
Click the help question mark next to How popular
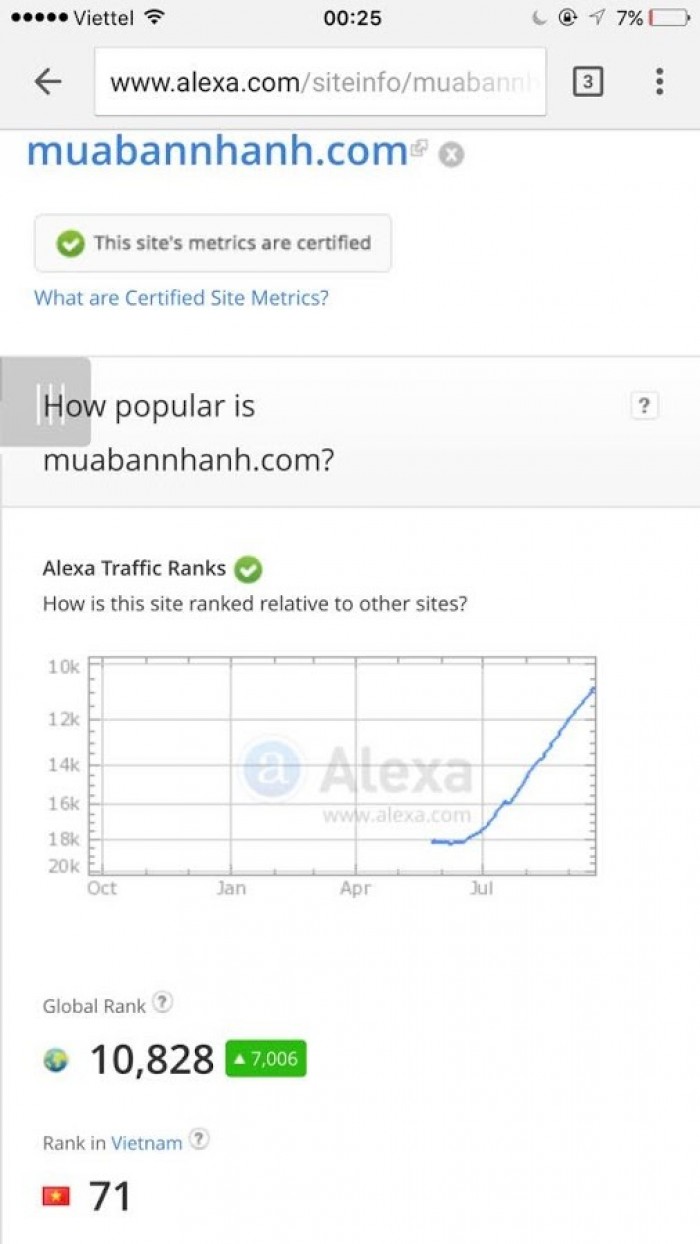[645, 405]
